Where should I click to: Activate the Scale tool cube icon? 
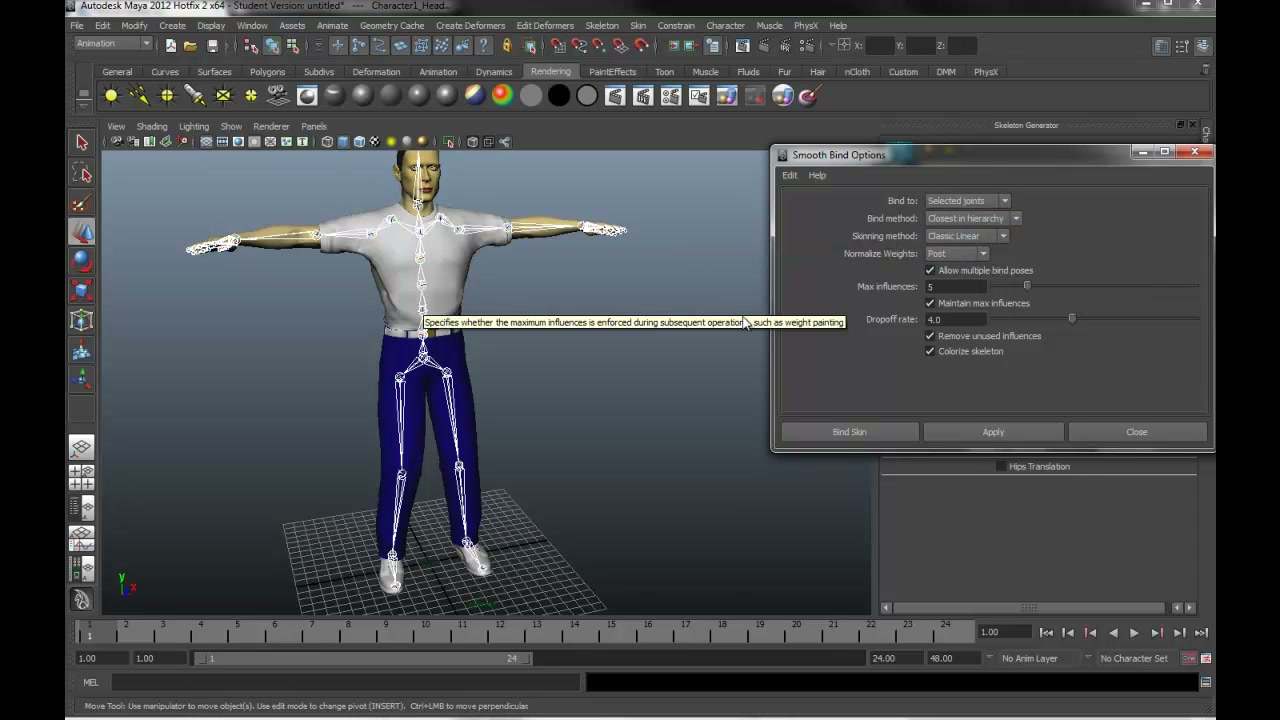coord(82,291)
